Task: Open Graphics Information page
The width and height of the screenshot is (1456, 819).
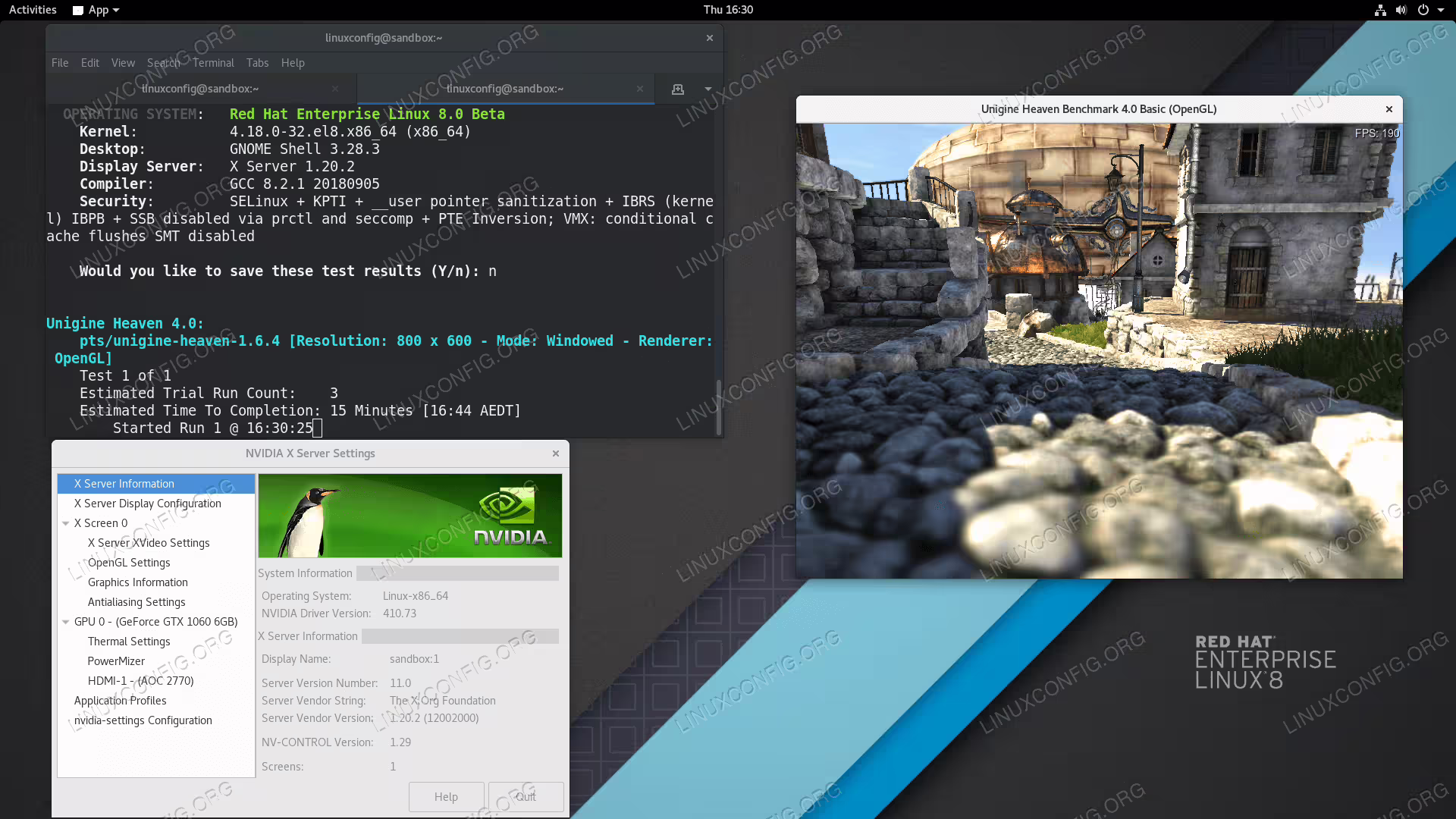Action: click(138, 582)
